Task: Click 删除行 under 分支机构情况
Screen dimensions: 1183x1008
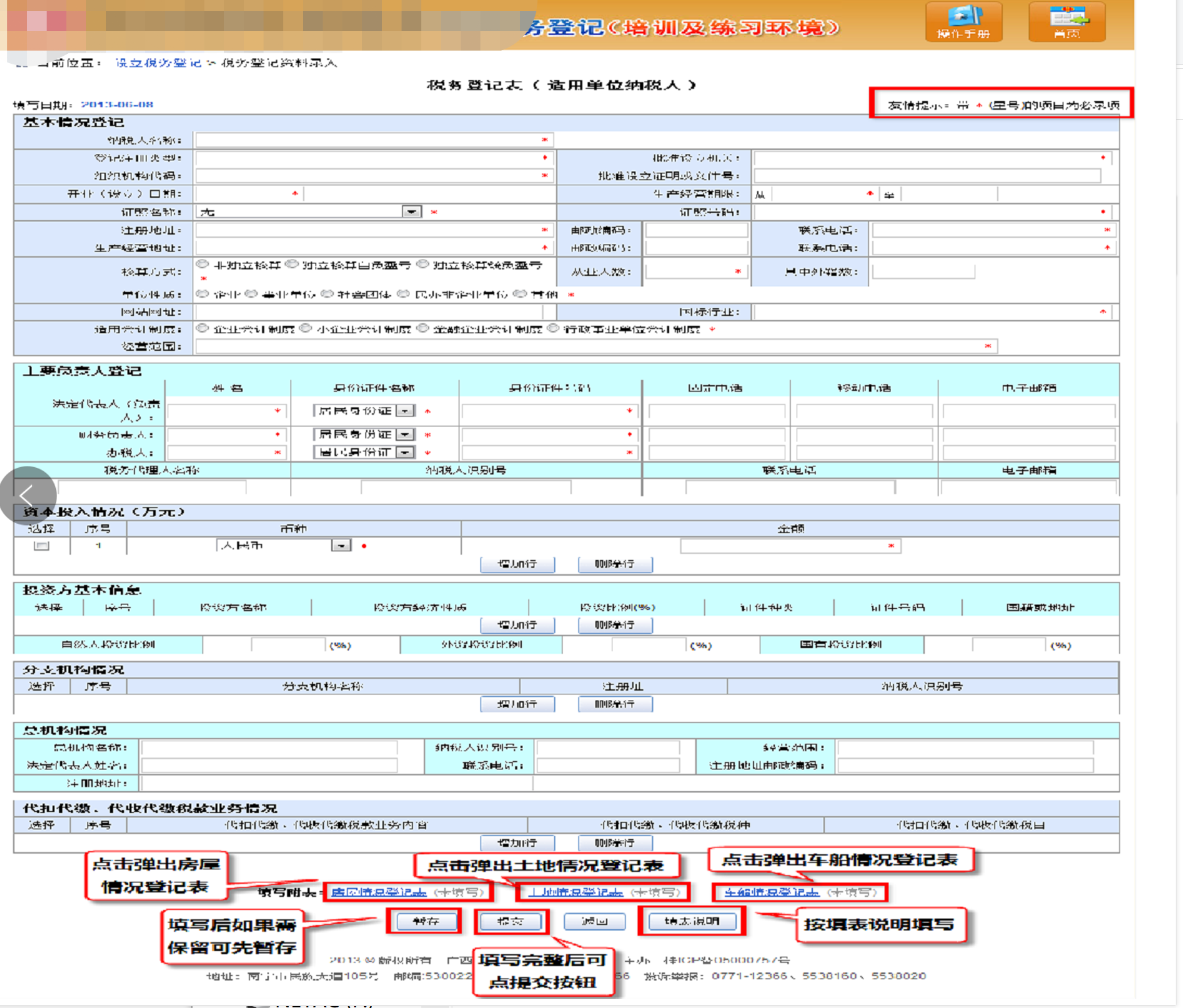Action: click(615, 704)
